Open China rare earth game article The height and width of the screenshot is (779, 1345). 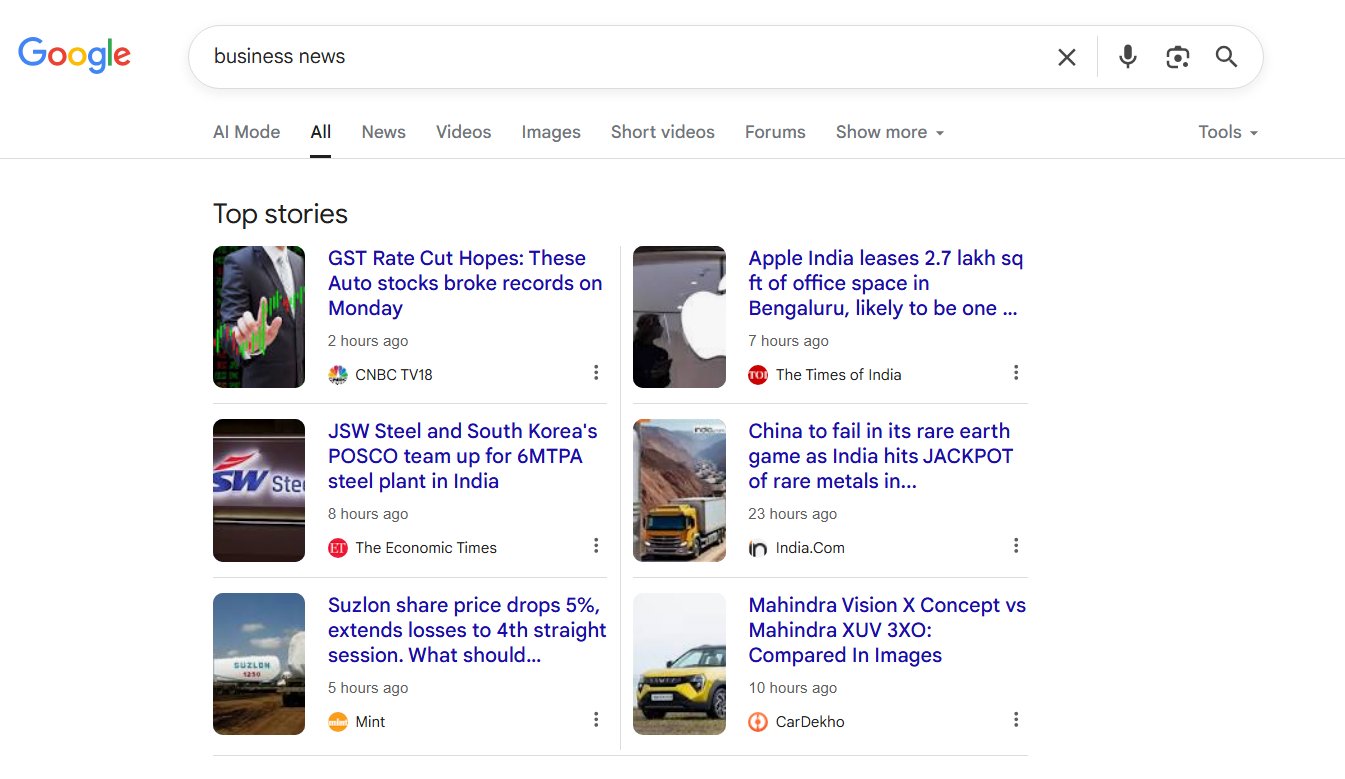click(881, 456)
